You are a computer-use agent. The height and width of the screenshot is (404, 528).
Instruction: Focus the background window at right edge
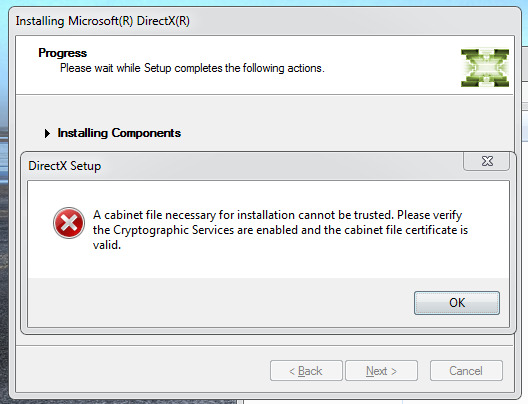525,202
